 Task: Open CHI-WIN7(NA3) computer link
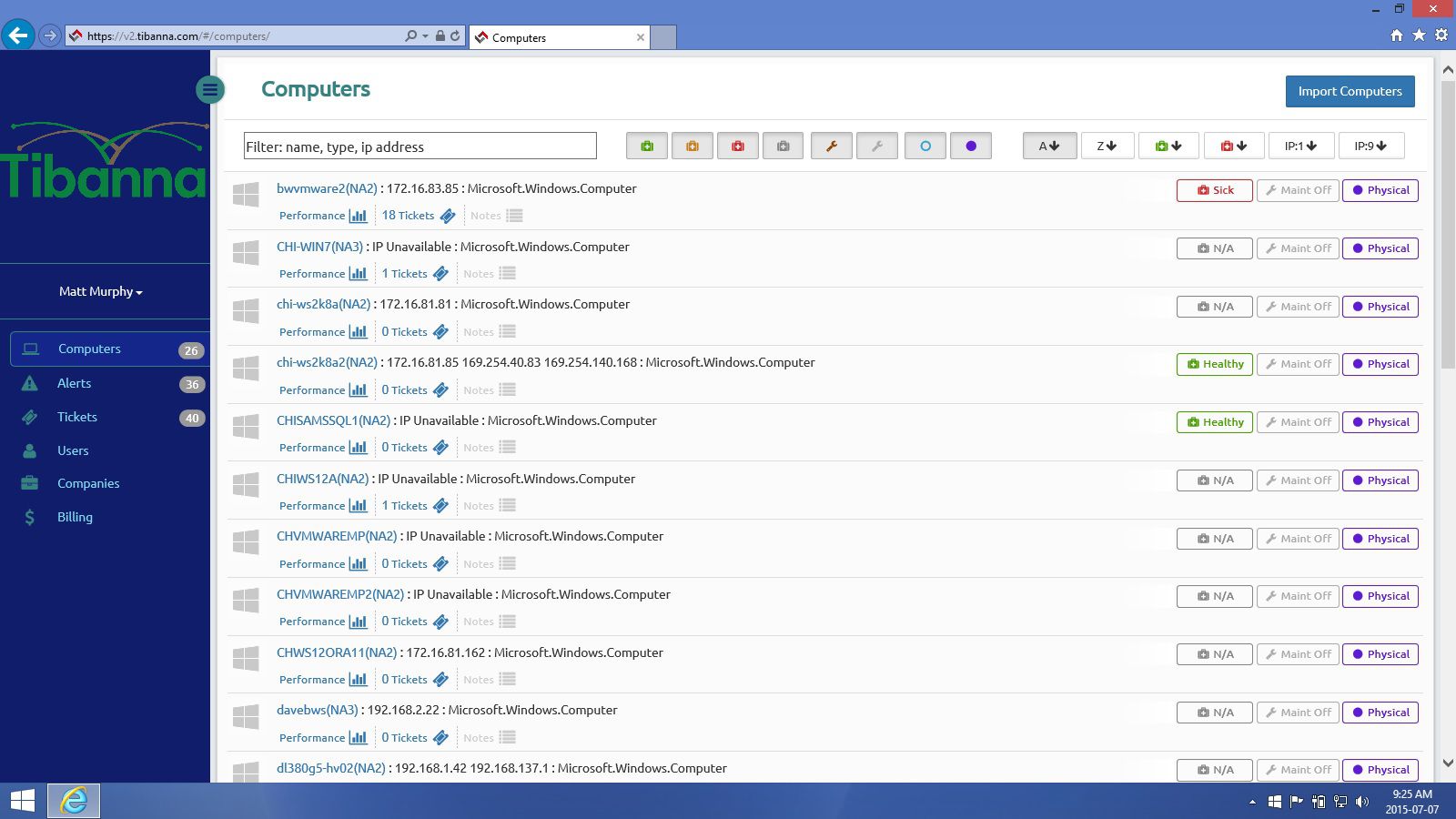319,247
